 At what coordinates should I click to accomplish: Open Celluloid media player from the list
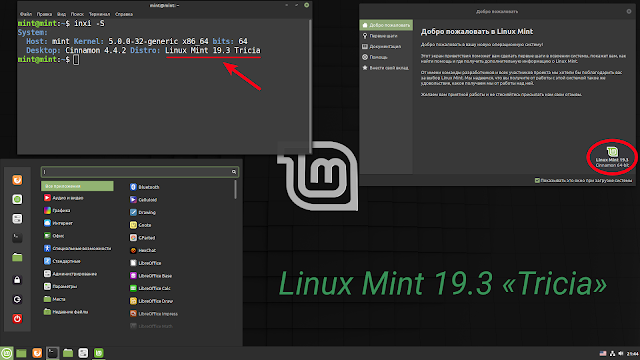[144, 200]
